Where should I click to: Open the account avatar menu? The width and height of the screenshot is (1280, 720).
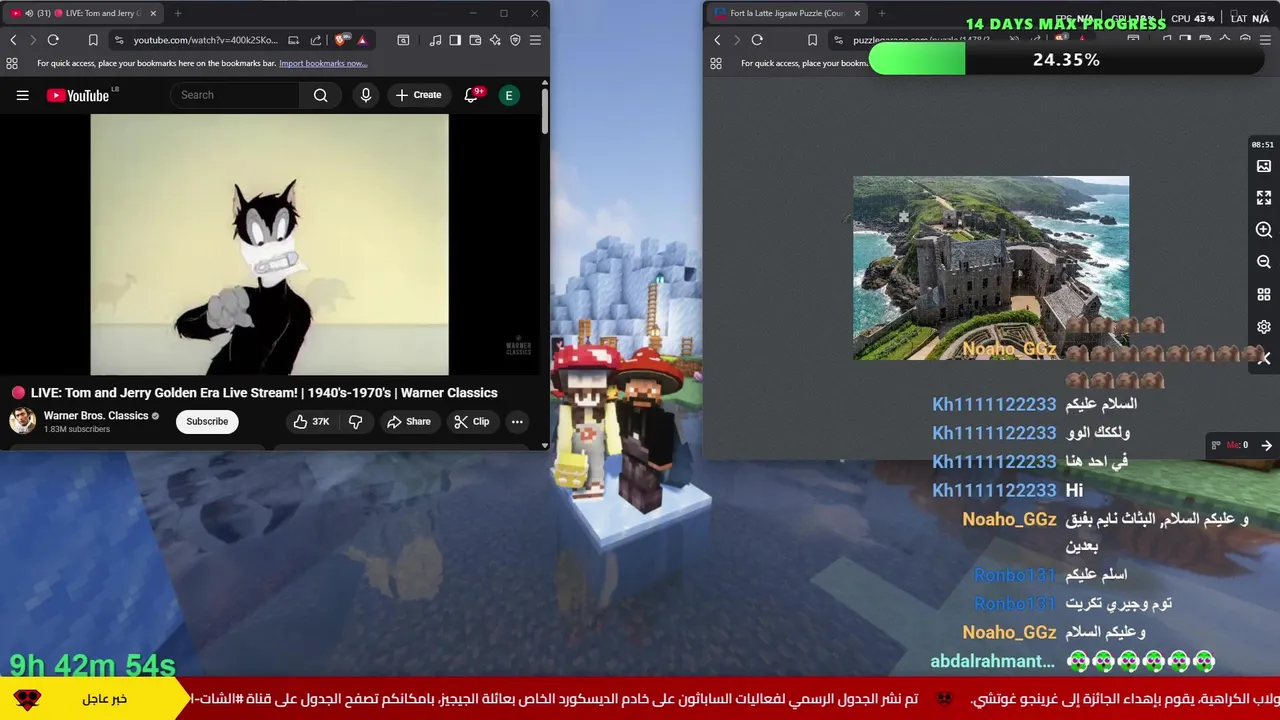coord(509,95)
